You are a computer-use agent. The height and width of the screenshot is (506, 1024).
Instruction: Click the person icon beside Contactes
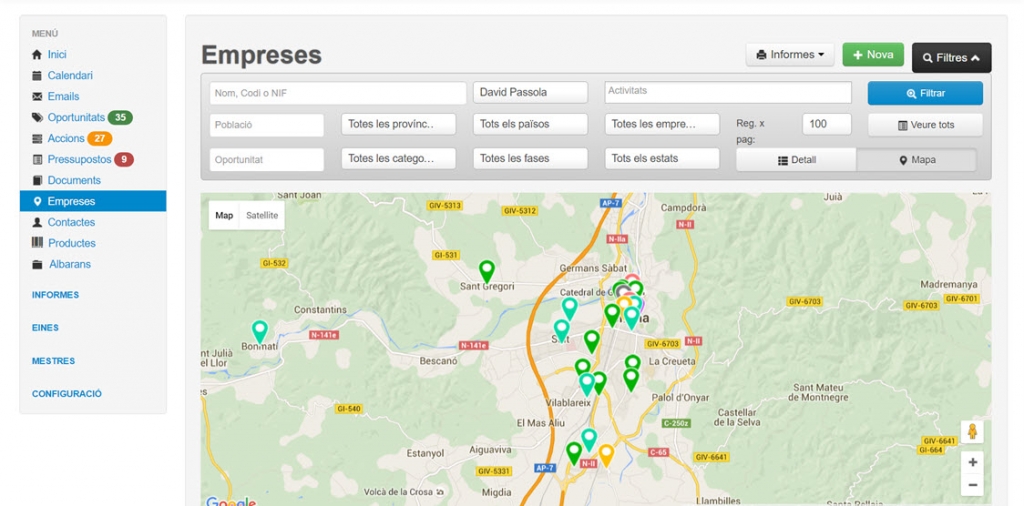click(x=37, y=222)
